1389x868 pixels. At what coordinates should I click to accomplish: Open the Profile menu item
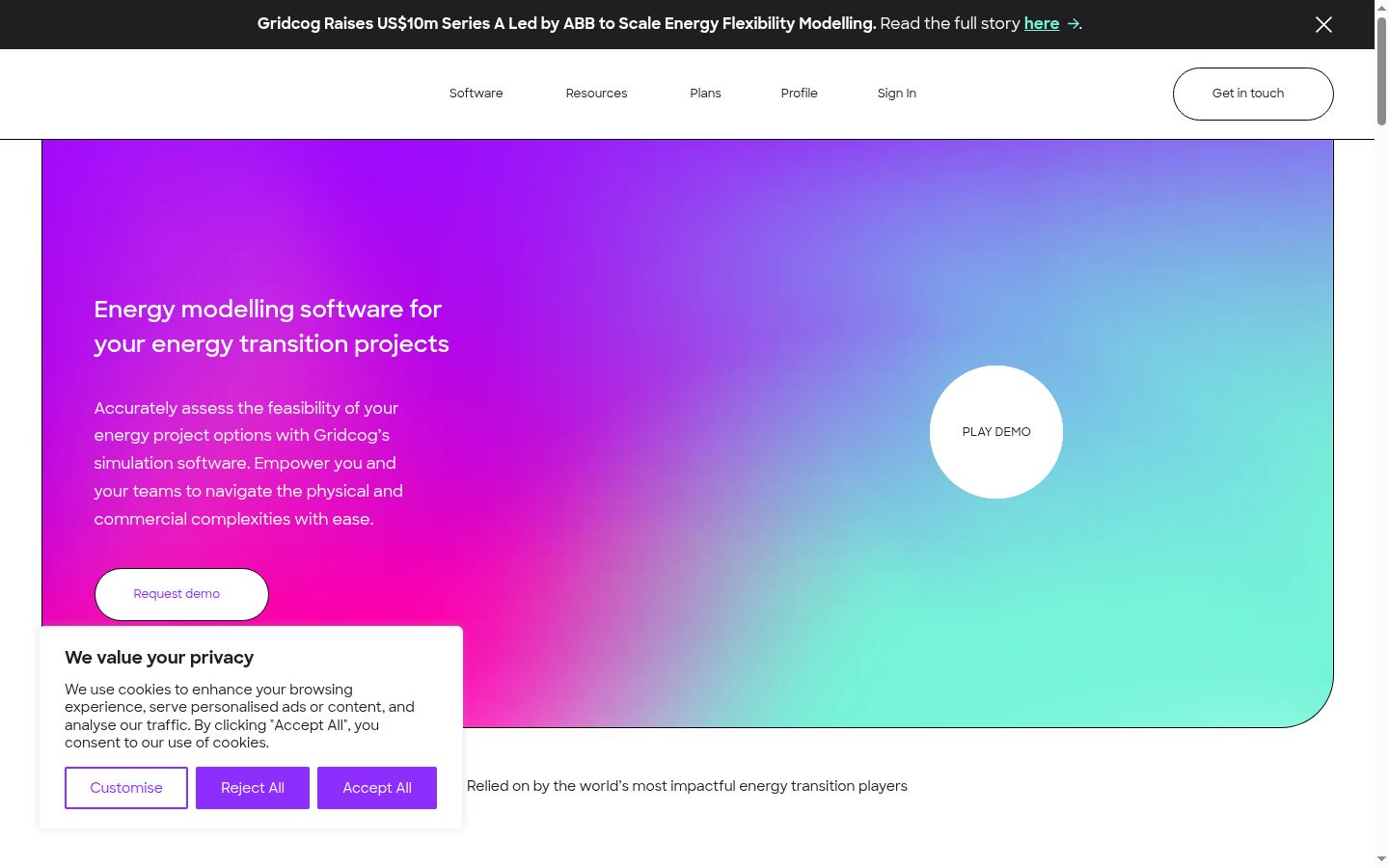tap(799, 94)
